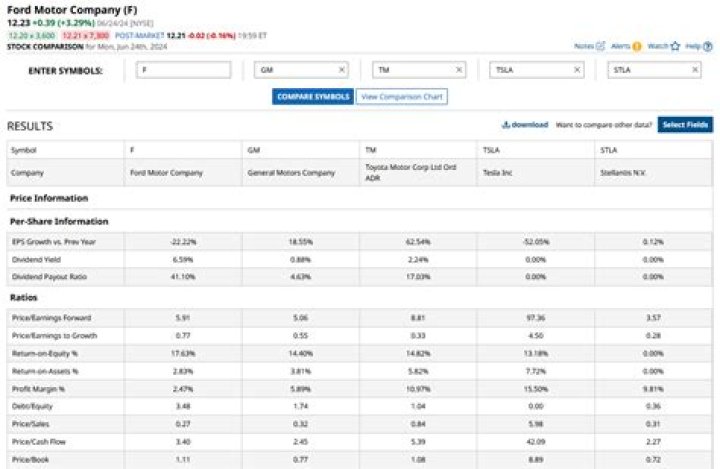Collapse the Ratios section

point(23,298)
